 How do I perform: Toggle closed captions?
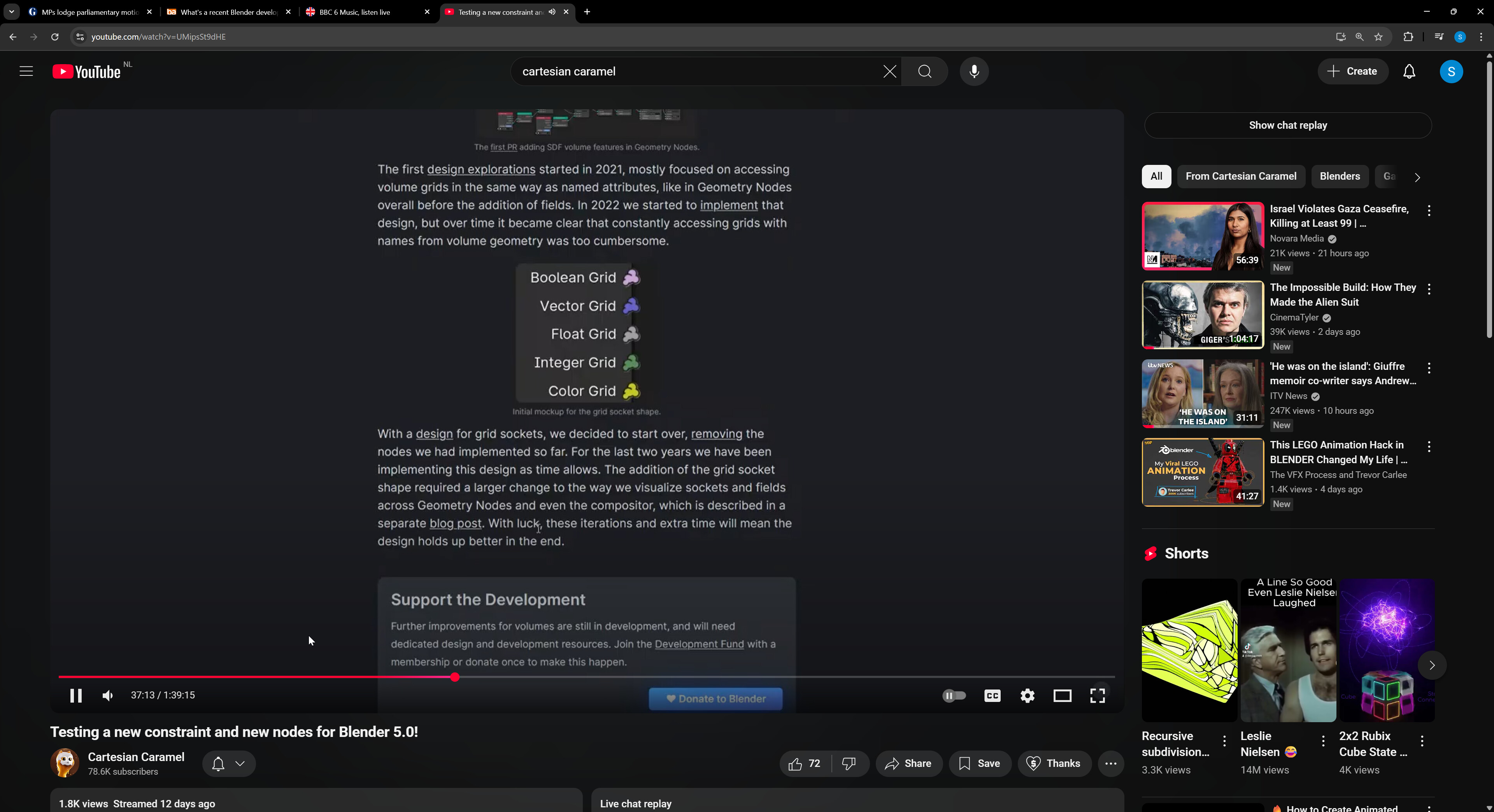[x=992, y=695]
